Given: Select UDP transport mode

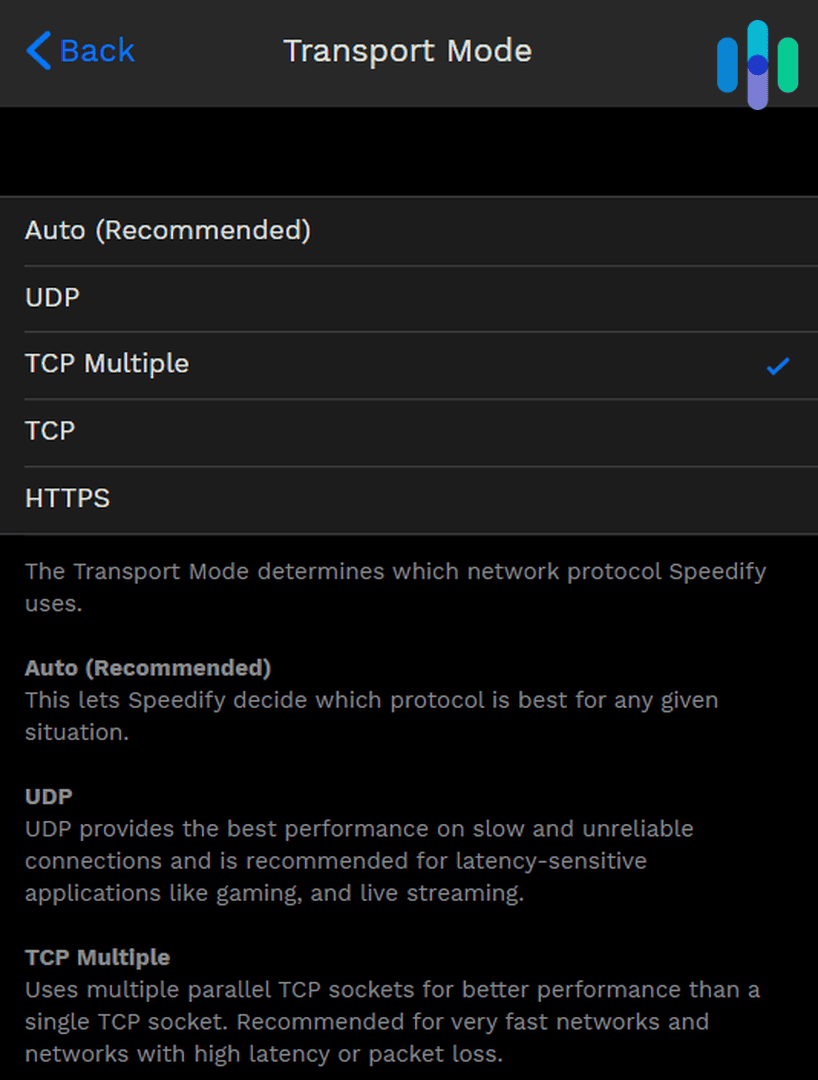Looking at the screenshot, I should [x=52, y=297].
